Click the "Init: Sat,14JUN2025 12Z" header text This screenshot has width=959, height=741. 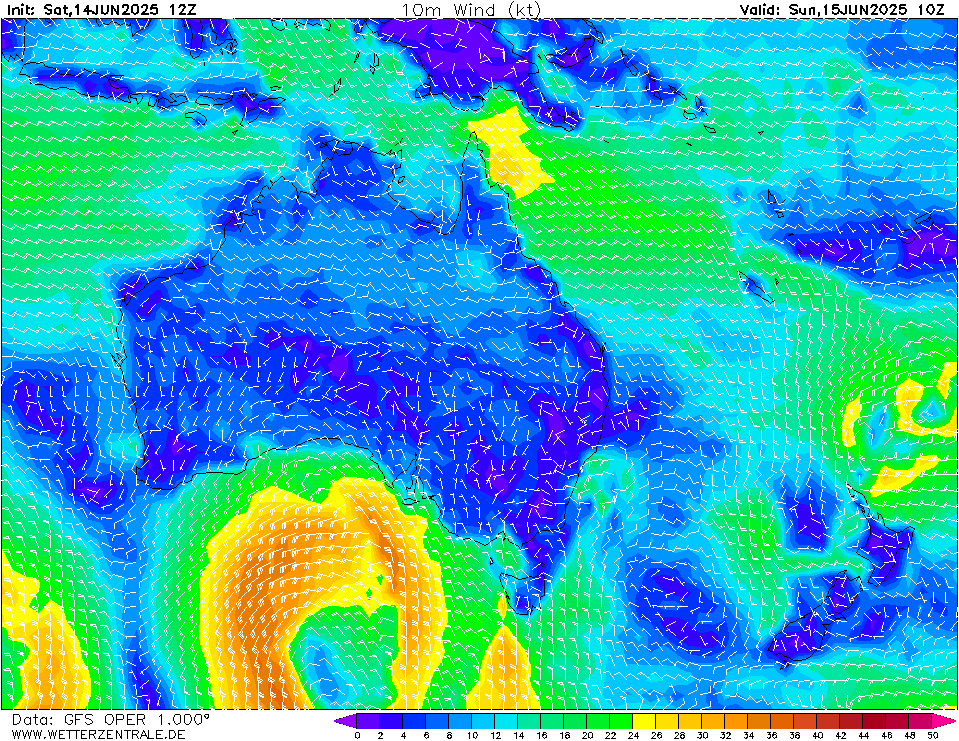tap(102, 10)
